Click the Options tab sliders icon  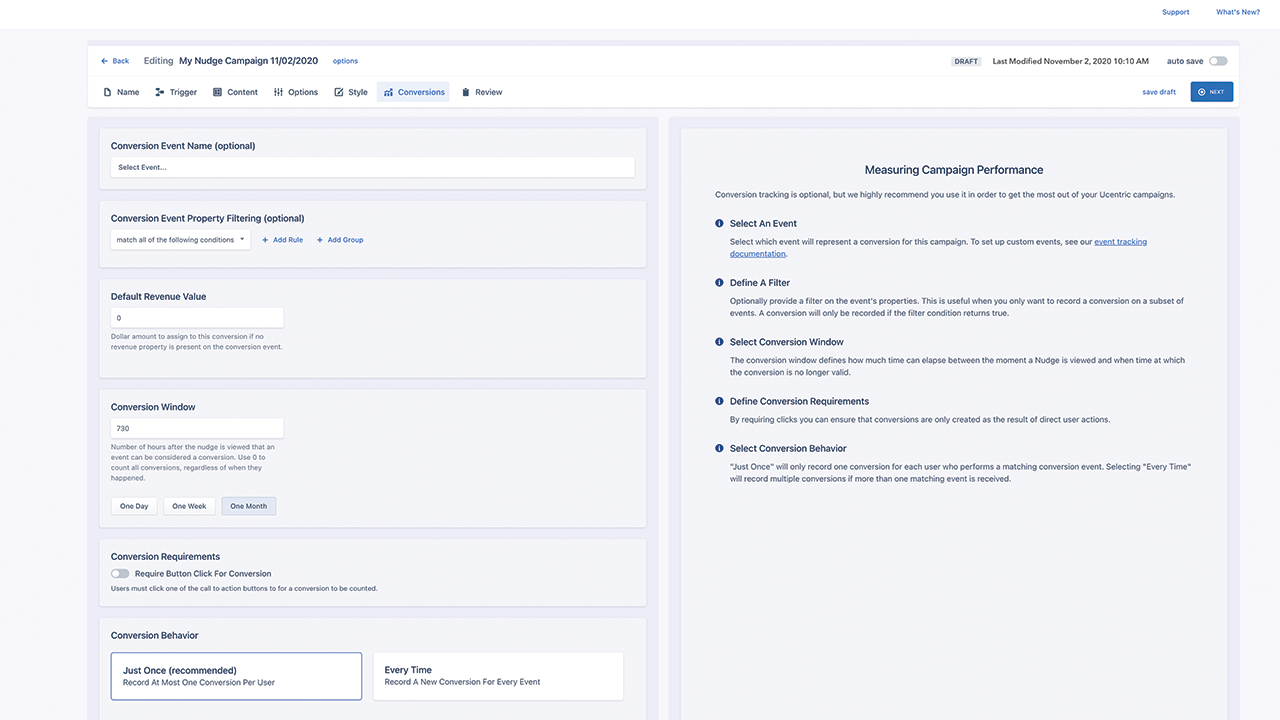pyautogui.click(x=279, y=92)
